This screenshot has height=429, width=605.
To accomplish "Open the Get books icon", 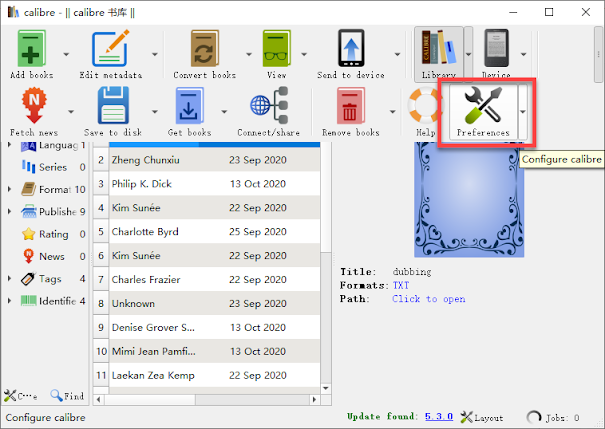I will pos(189,105).
